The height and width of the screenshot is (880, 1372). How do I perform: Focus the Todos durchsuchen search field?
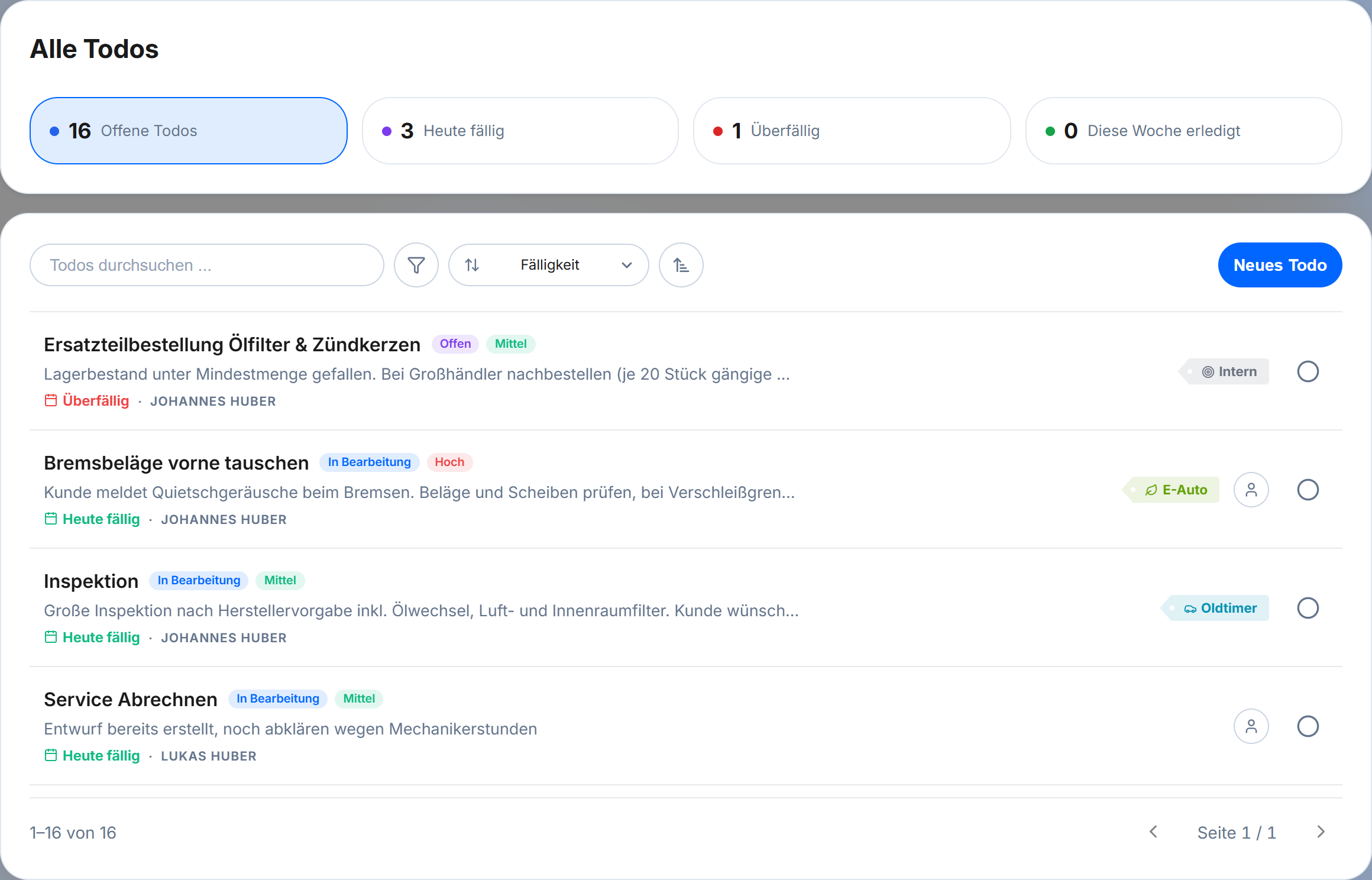pos(207,265)
